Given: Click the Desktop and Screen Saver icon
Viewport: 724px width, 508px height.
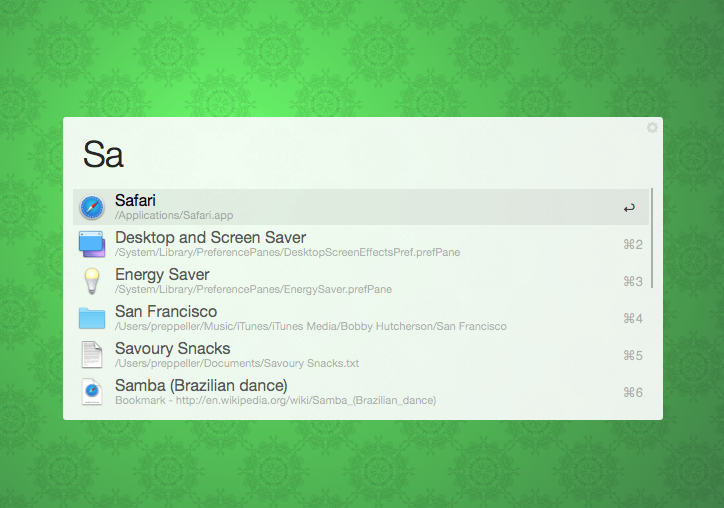Looking at the screenshot, I should coord(92,245).
